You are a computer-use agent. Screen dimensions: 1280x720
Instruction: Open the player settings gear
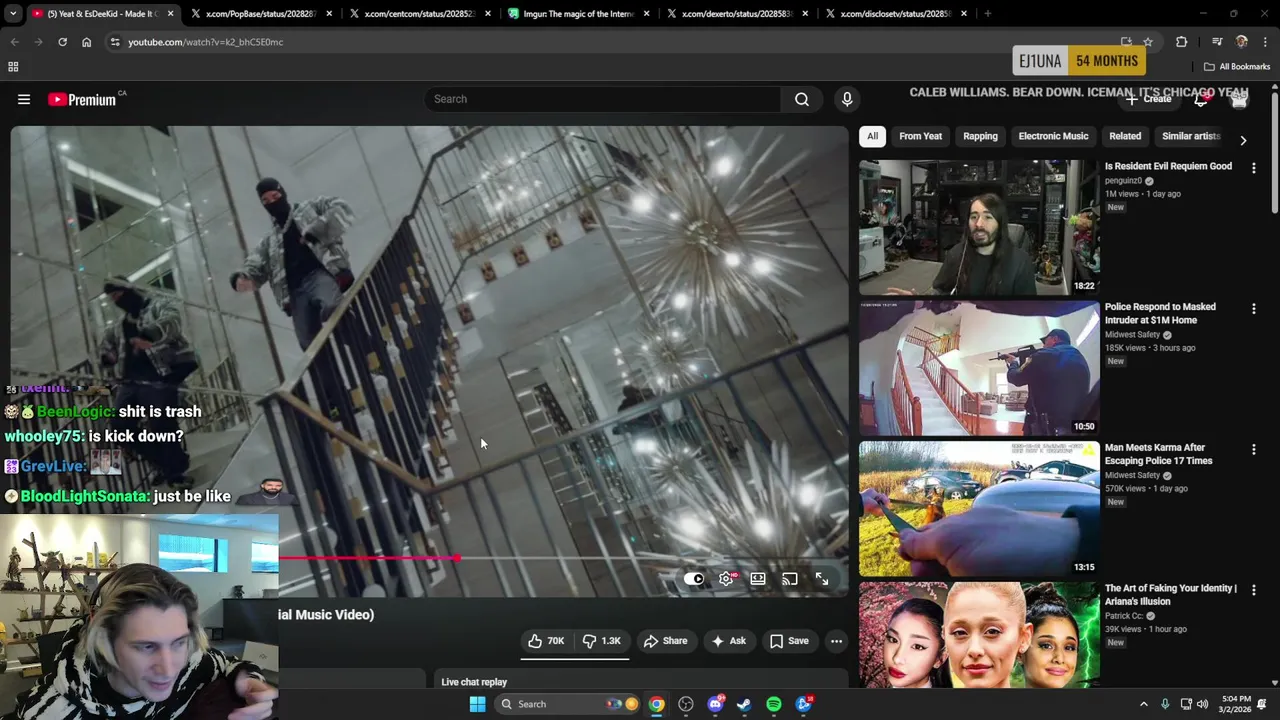click(726, 579)
